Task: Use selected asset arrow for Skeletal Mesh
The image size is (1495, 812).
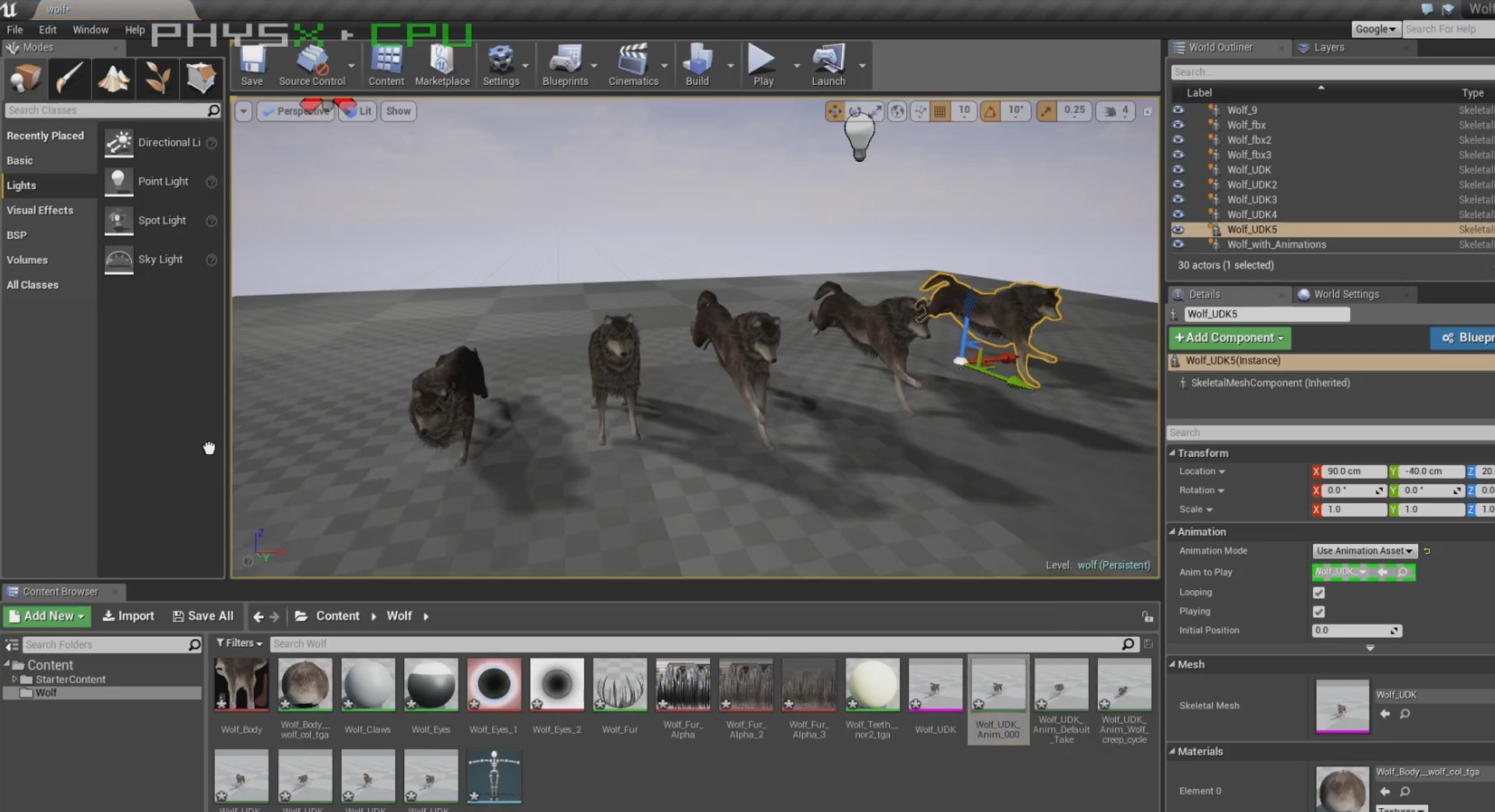Action: pos(1384,714)
